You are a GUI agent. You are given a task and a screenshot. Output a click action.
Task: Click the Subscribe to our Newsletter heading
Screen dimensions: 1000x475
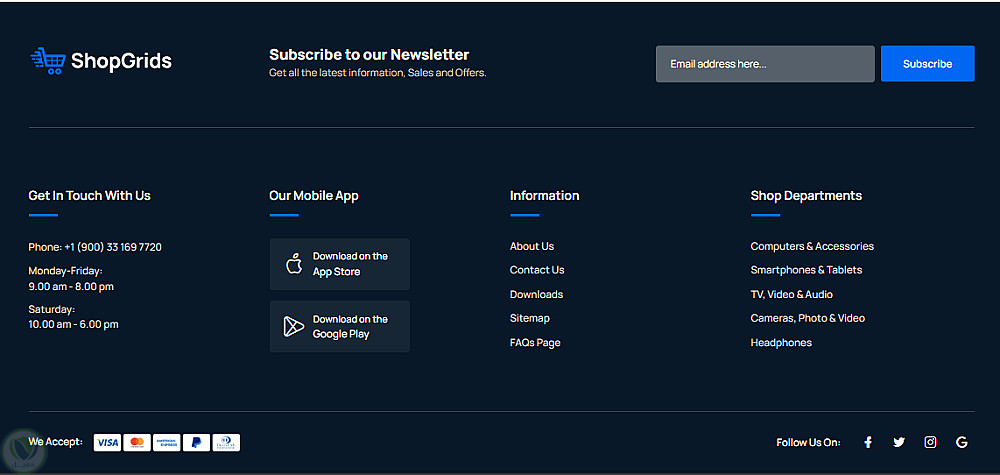369,54
